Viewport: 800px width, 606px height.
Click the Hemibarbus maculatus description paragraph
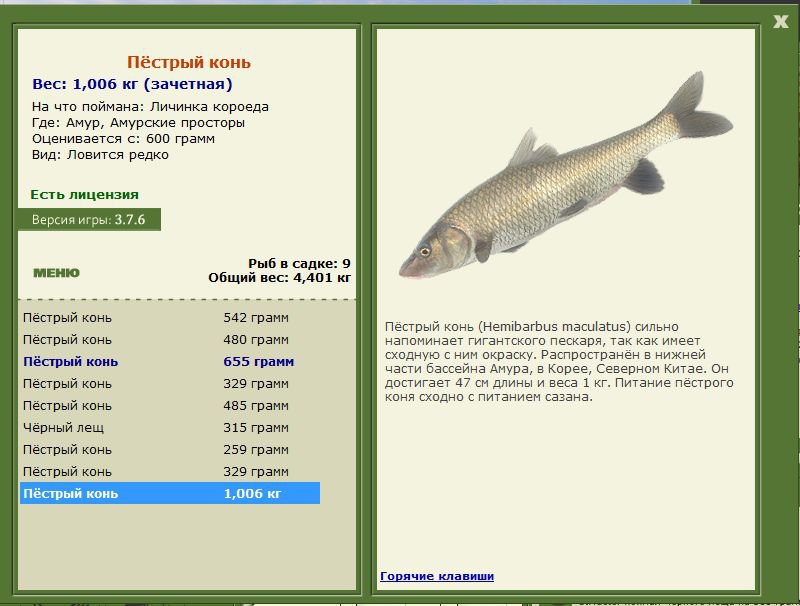coord(559,362)
